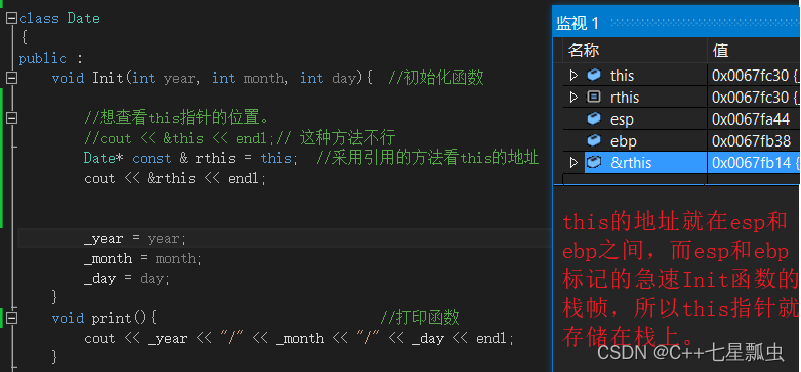Click the //打印函数 comment
This screenshot has width=801, height=372.
420,318
